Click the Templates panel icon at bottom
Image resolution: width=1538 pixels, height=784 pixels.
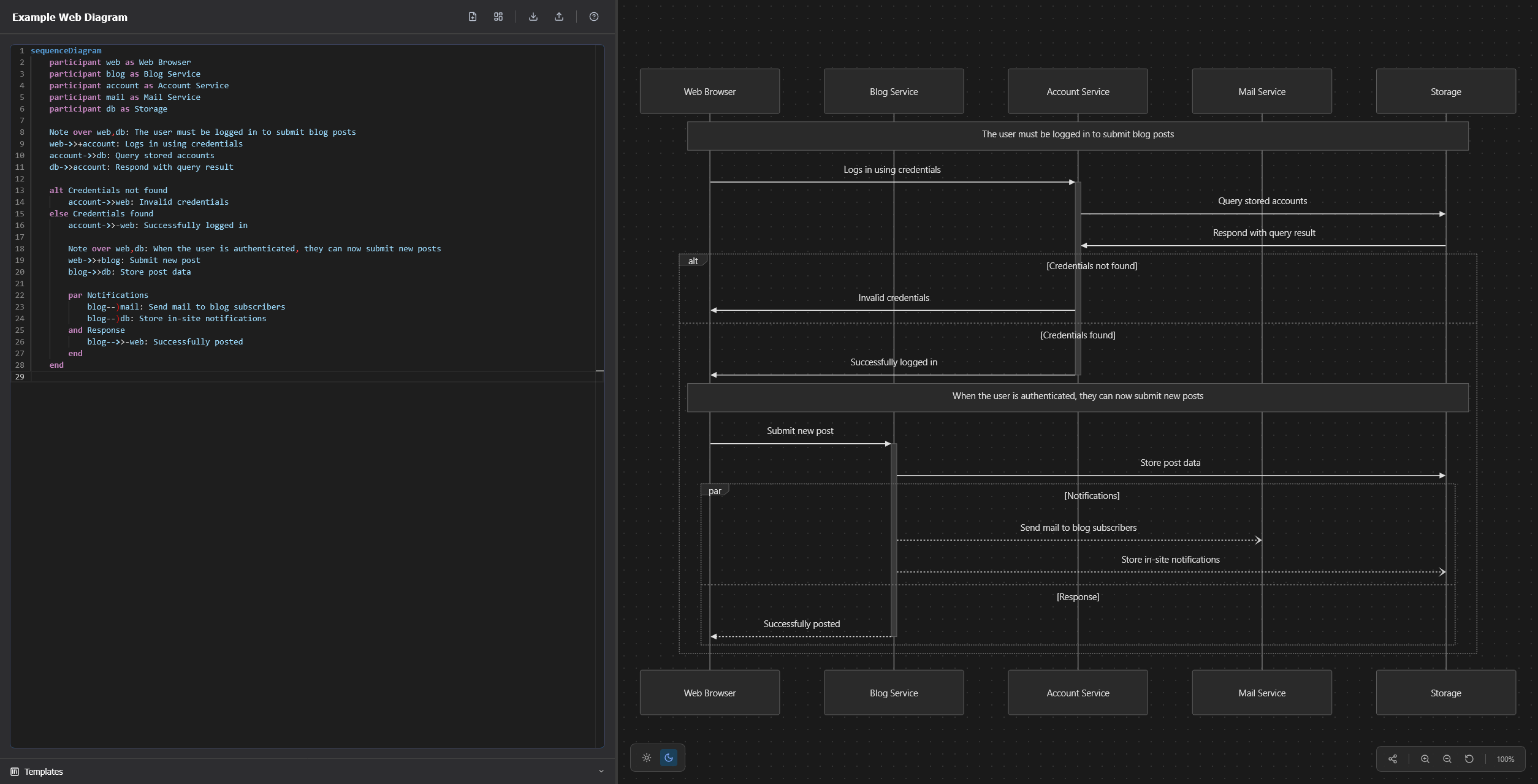(15, 772)
